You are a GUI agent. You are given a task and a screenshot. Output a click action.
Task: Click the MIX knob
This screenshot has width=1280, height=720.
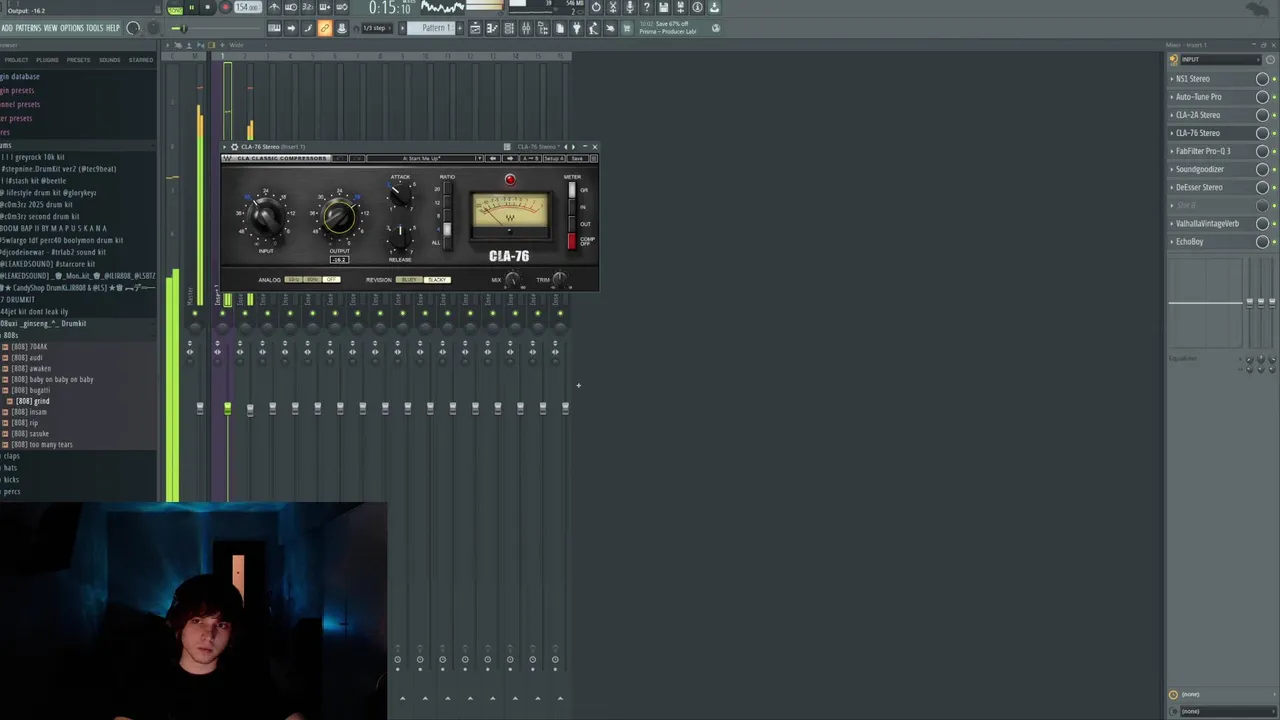click(x=512, y=279)
